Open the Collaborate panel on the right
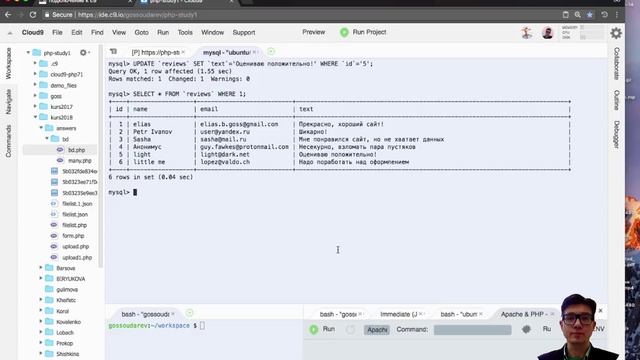Screen dimensions: 640x360 coord(617,64)
